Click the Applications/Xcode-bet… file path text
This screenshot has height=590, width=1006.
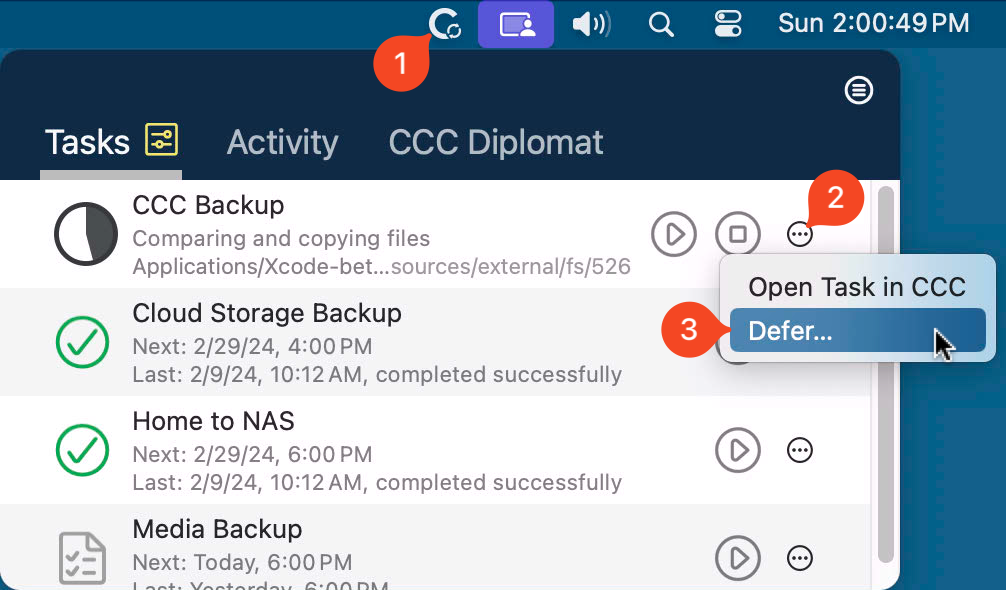(x=382, y=266)
